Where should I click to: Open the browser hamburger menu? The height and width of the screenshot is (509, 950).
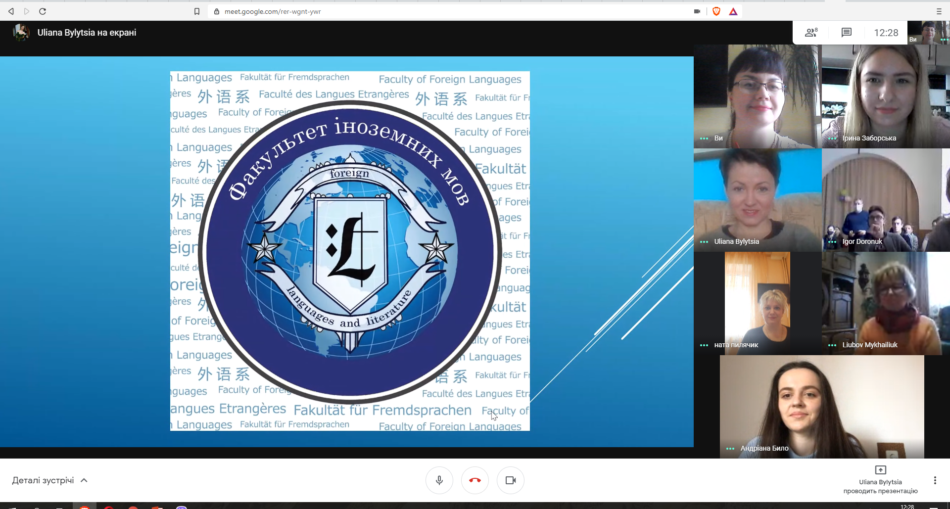939,11
